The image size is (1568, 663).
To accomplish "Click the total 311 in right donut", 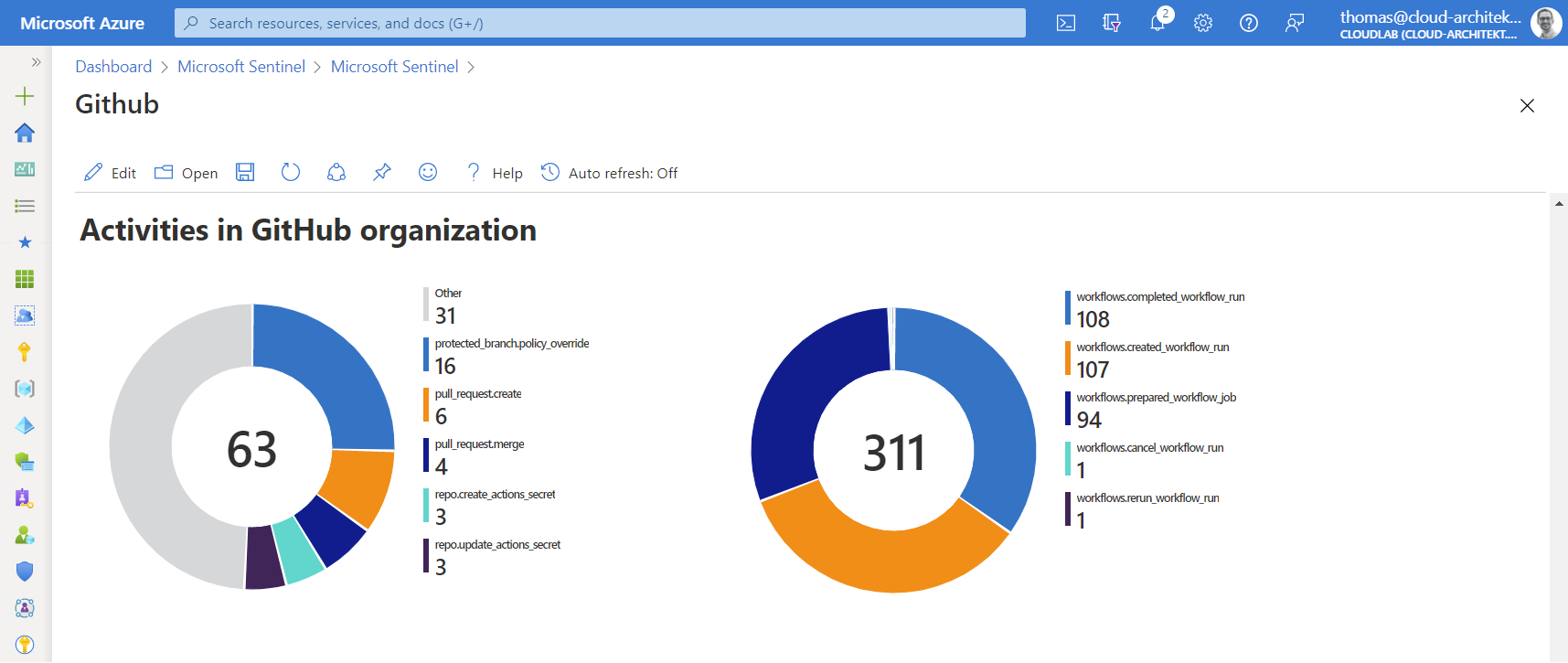I will (894, 453).
